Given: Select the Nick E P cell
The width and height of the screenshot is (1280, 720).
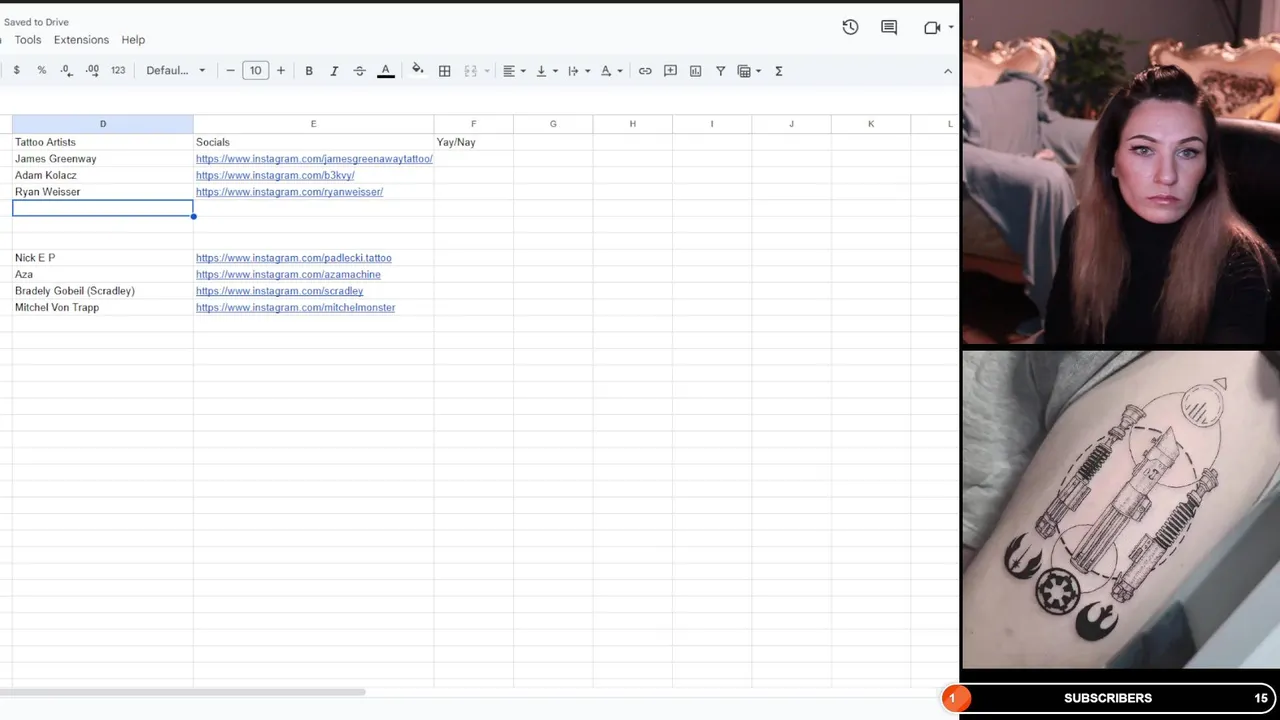Looking at the screenshot, I should point(102,258).
